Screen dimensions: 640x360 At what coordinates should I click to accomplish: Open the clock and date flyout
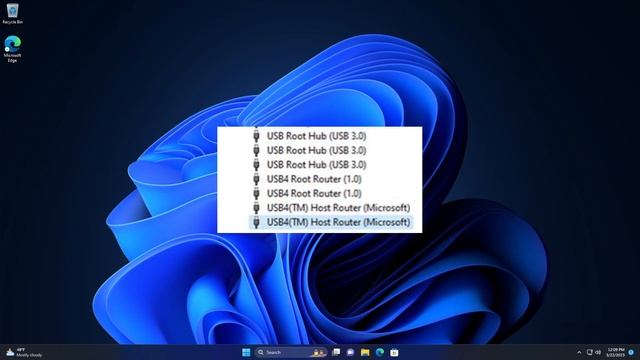point(616,352)
